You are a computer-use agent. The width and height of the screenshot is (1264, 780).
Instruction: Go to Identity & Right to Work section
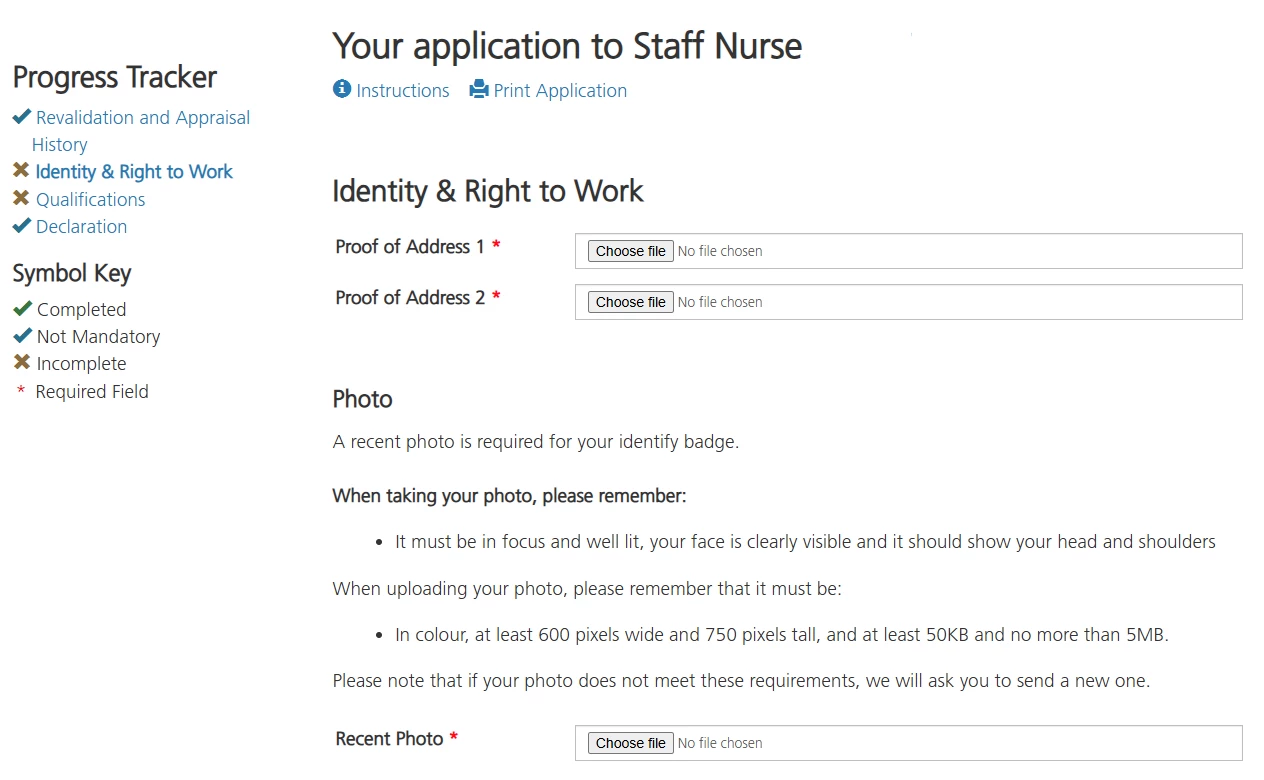click(134, 172)
